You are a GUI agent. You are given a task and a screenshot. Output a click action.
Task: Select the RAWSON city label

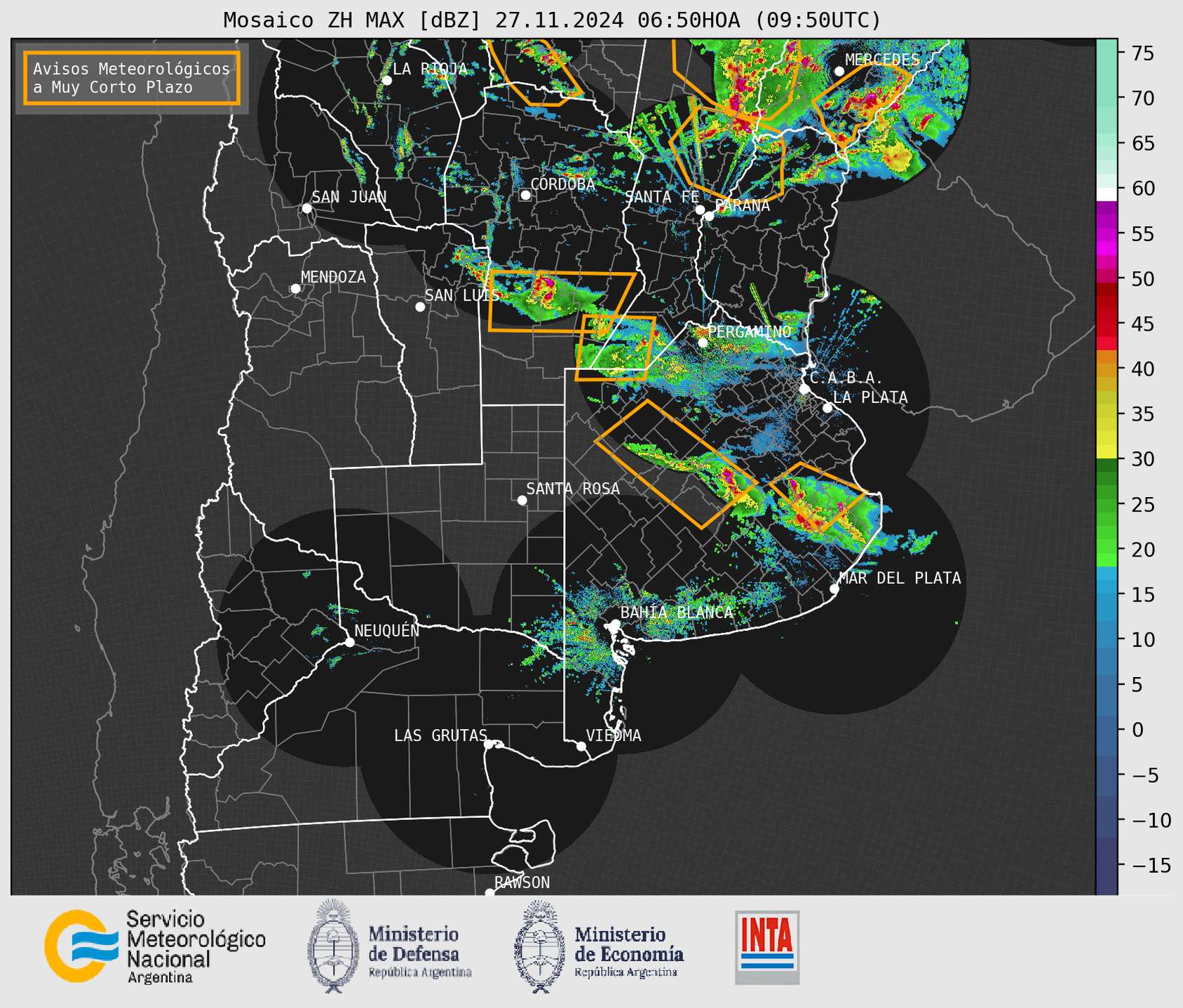pyautogui.click(x=522, y=883)
